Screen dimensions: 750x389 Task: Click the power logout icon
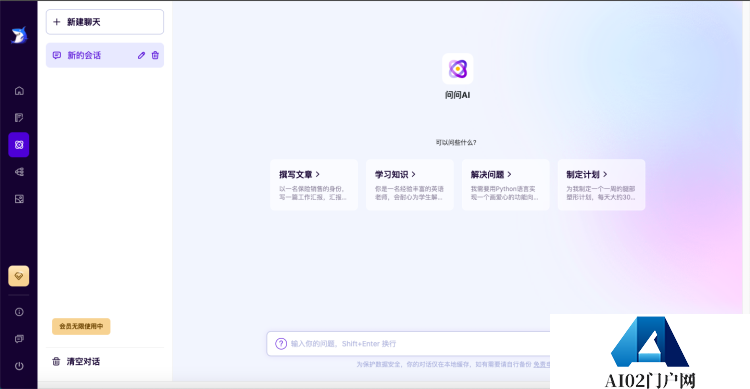(x=19, y=366)
